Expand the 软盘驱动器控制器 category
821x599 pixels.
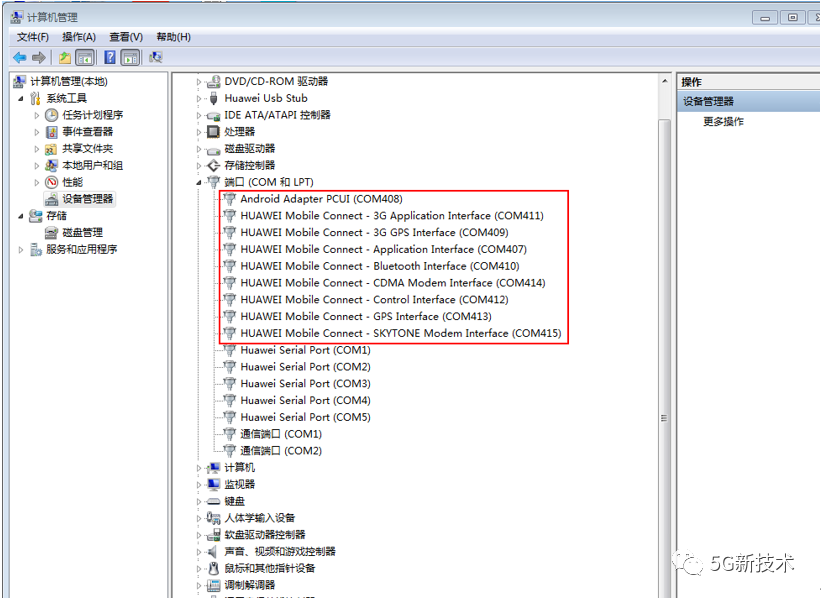point(199,535)
